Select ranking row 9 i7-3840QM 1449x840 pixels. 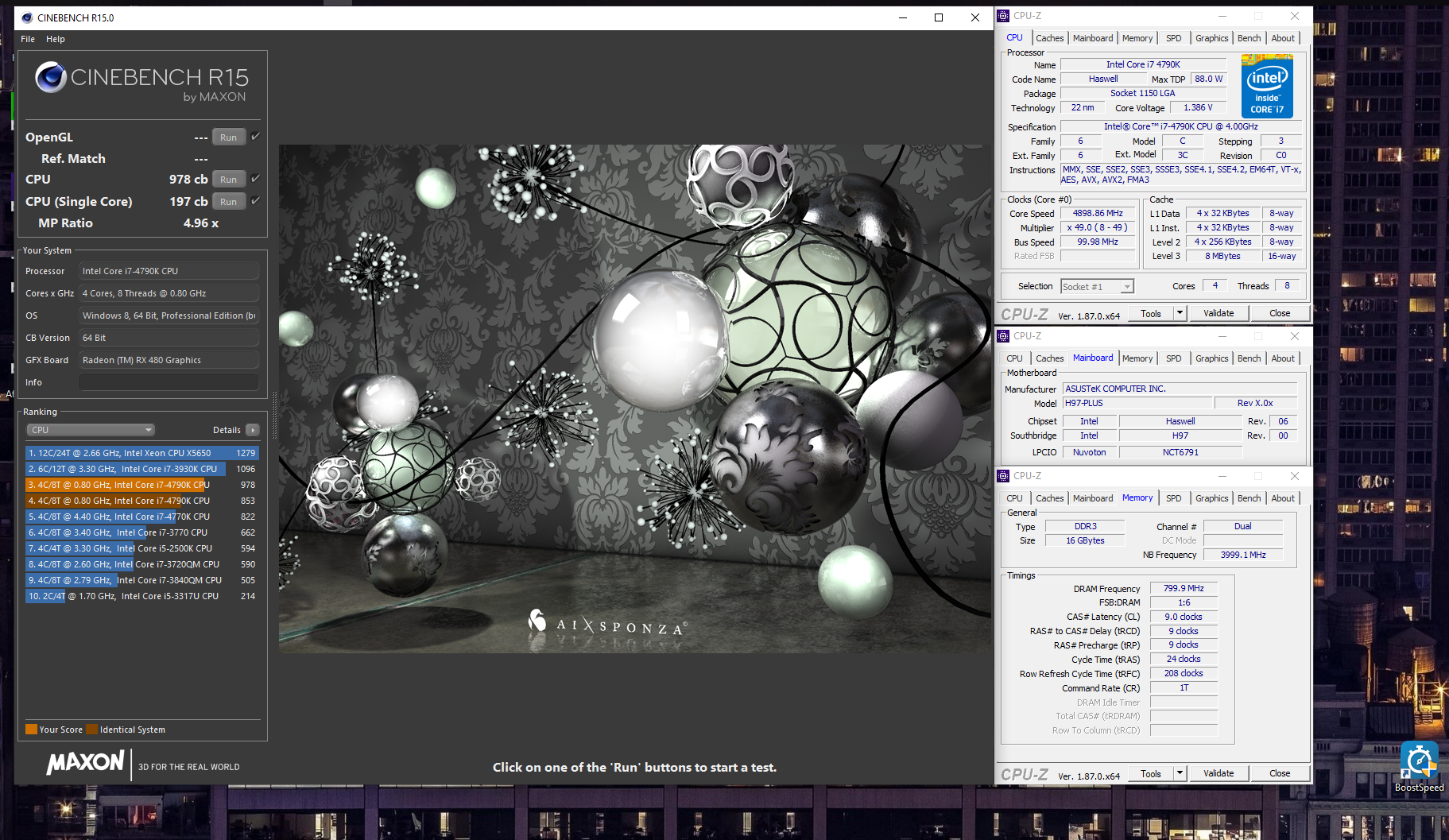[x=142, y=580]
